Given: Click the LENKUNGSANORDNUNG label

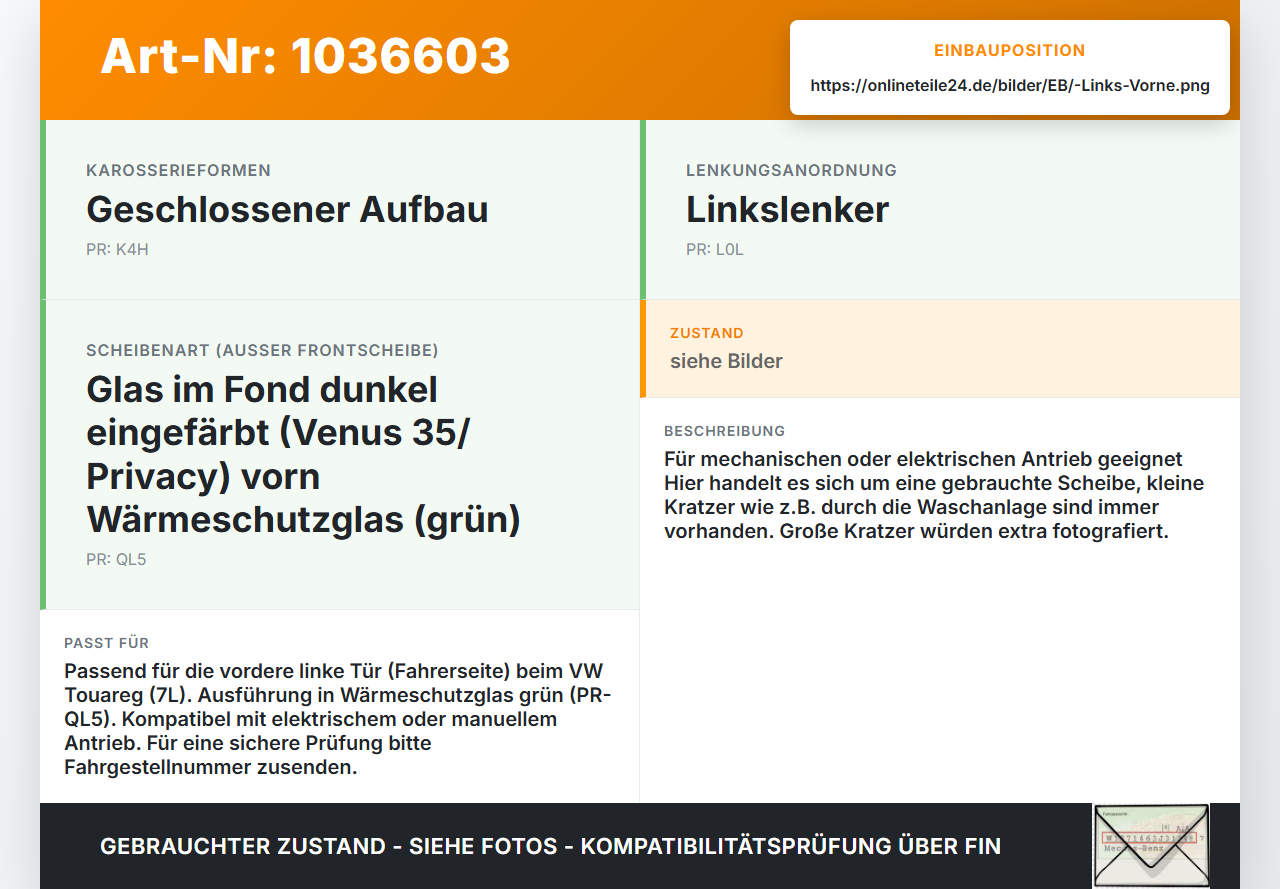Looking at the screenshot, I should 791,170.
